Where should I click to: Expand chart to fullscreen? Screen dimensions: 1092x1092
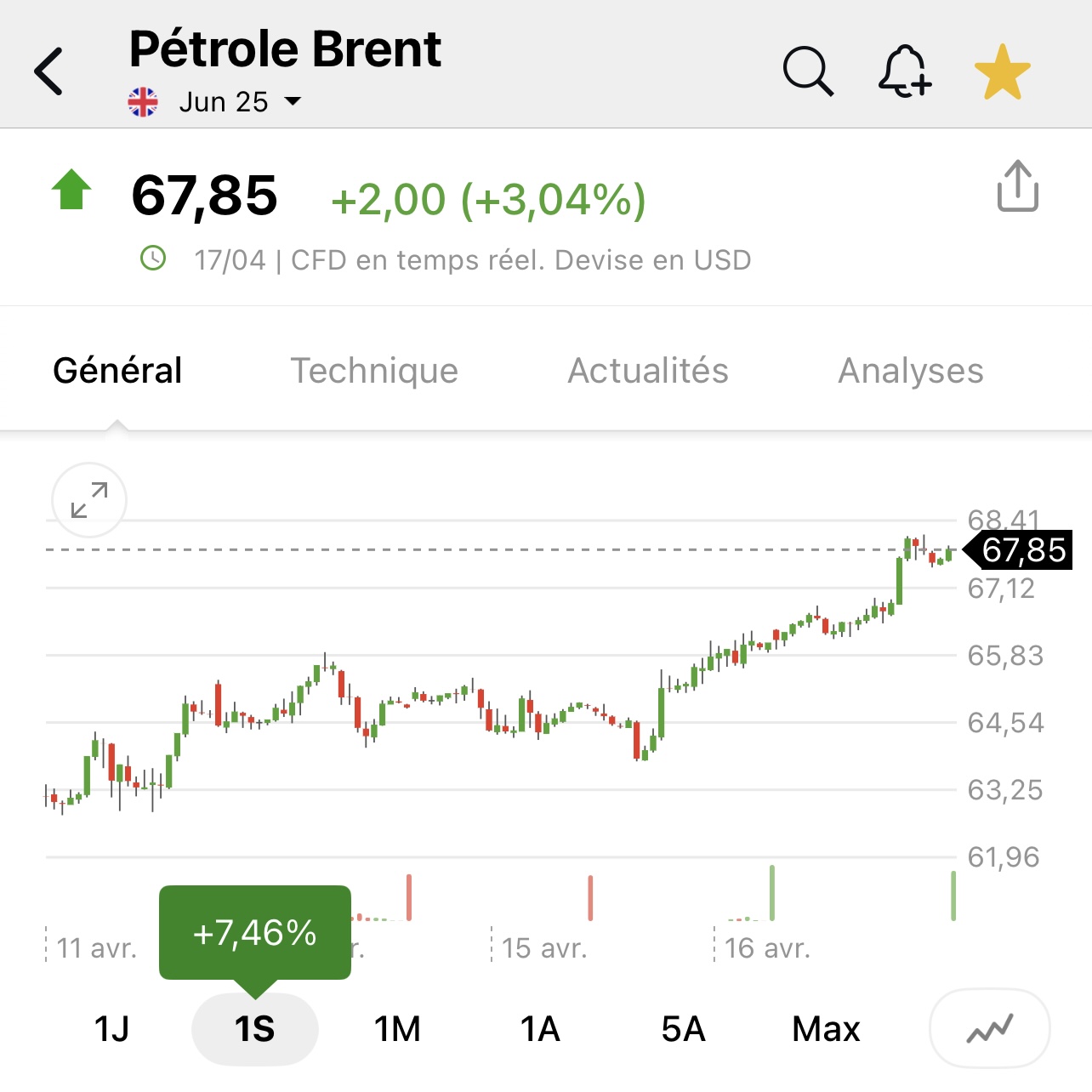[89, 500]
